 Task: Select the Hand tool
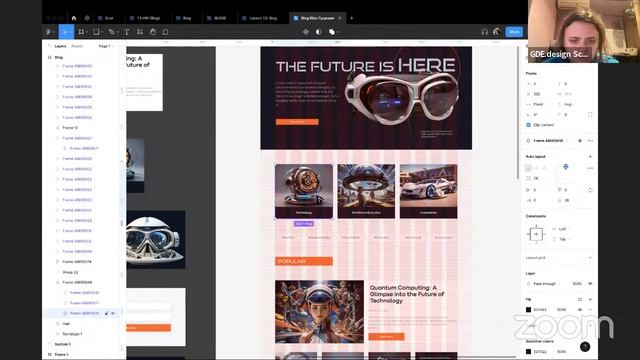tap(153, 32)
